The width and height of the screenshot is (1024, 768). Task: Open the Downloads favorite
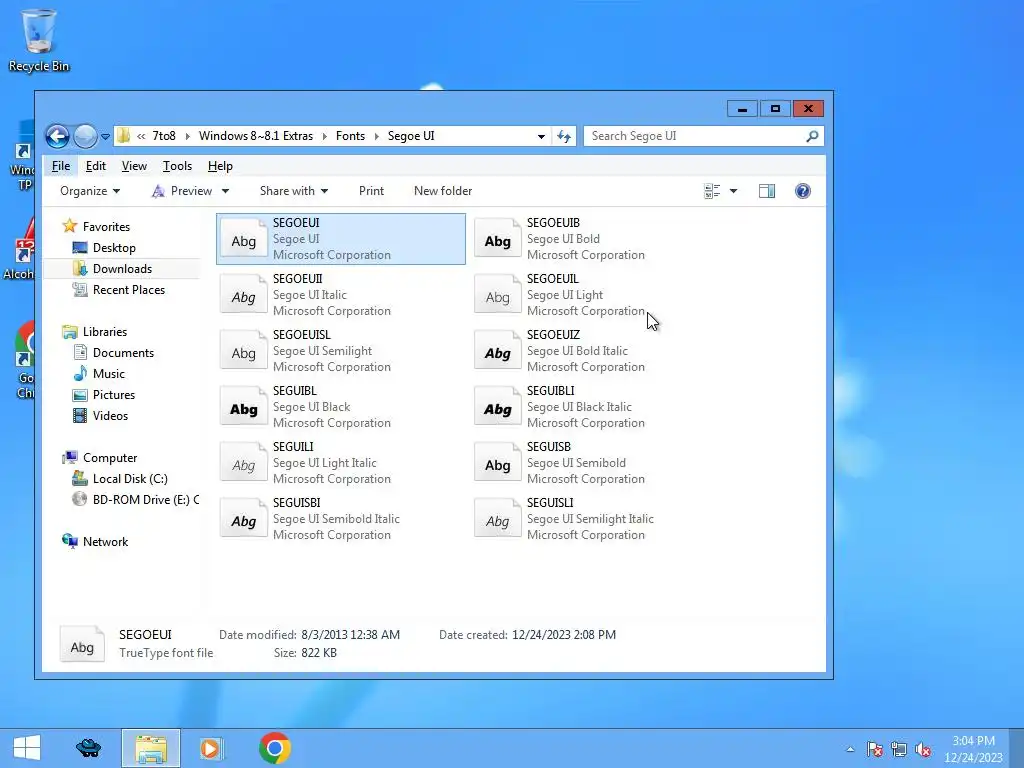click(112, 268)
